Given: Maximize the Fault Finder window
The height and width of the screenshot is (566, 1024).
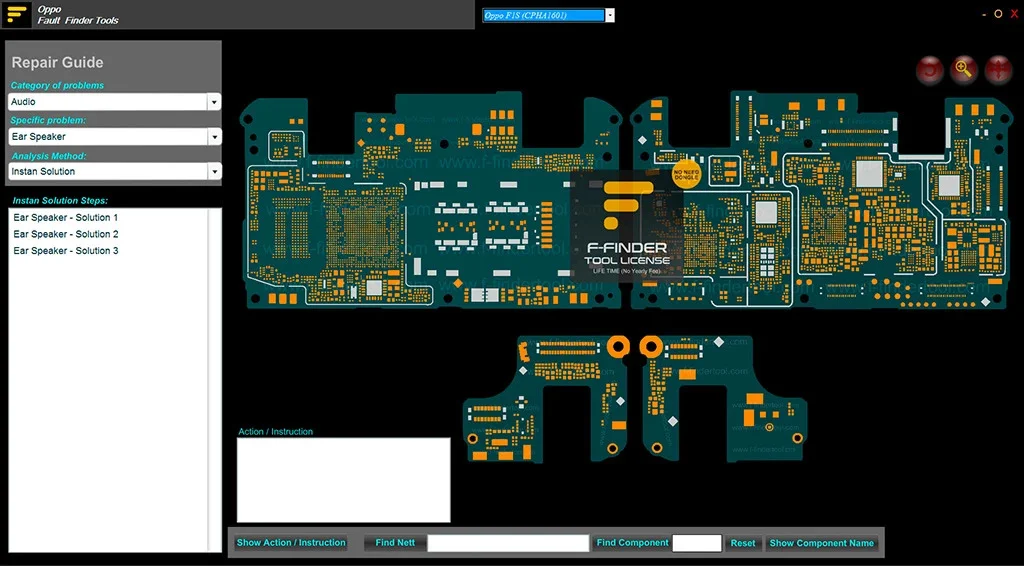Looking at the screenshot, I should [x=998, y=14].
